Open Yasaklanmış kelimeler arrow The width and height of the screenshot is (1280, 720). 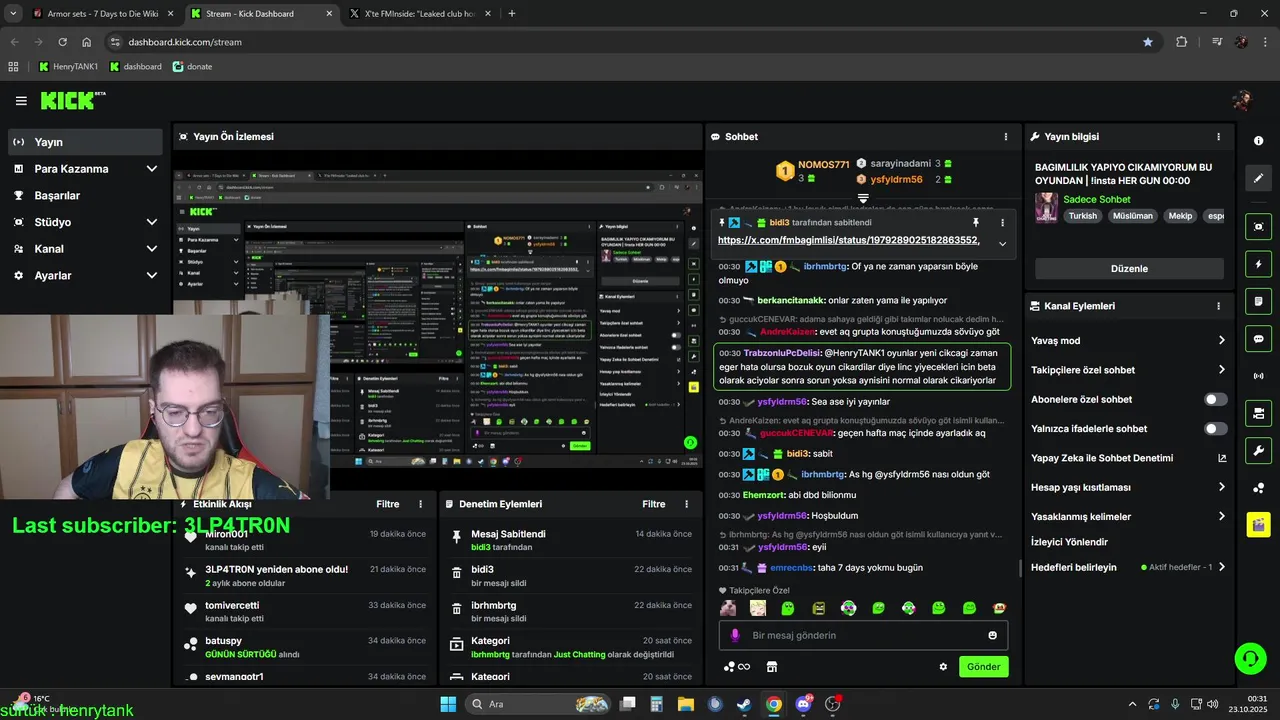coord(1221,516)
